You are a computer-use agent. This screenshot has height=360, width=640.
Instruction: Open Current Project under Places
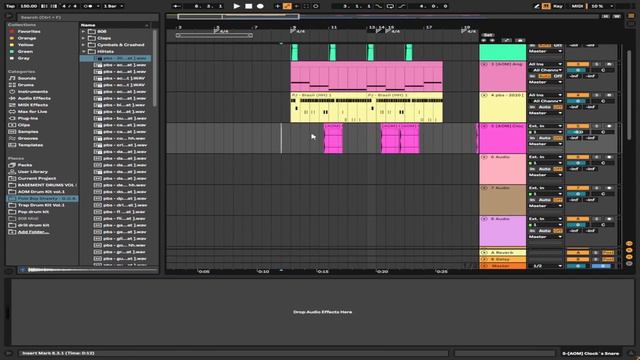click(x=37, y=178)
